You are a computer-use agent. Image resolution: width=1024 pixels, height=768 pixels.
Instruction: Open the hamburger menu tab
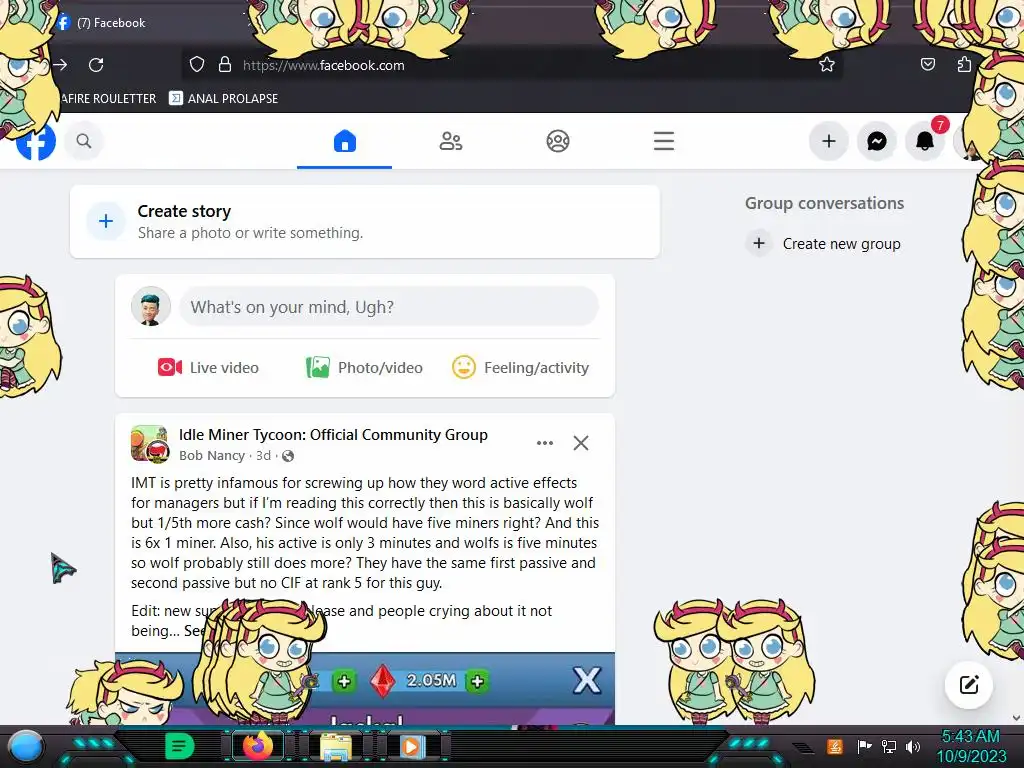664,141
